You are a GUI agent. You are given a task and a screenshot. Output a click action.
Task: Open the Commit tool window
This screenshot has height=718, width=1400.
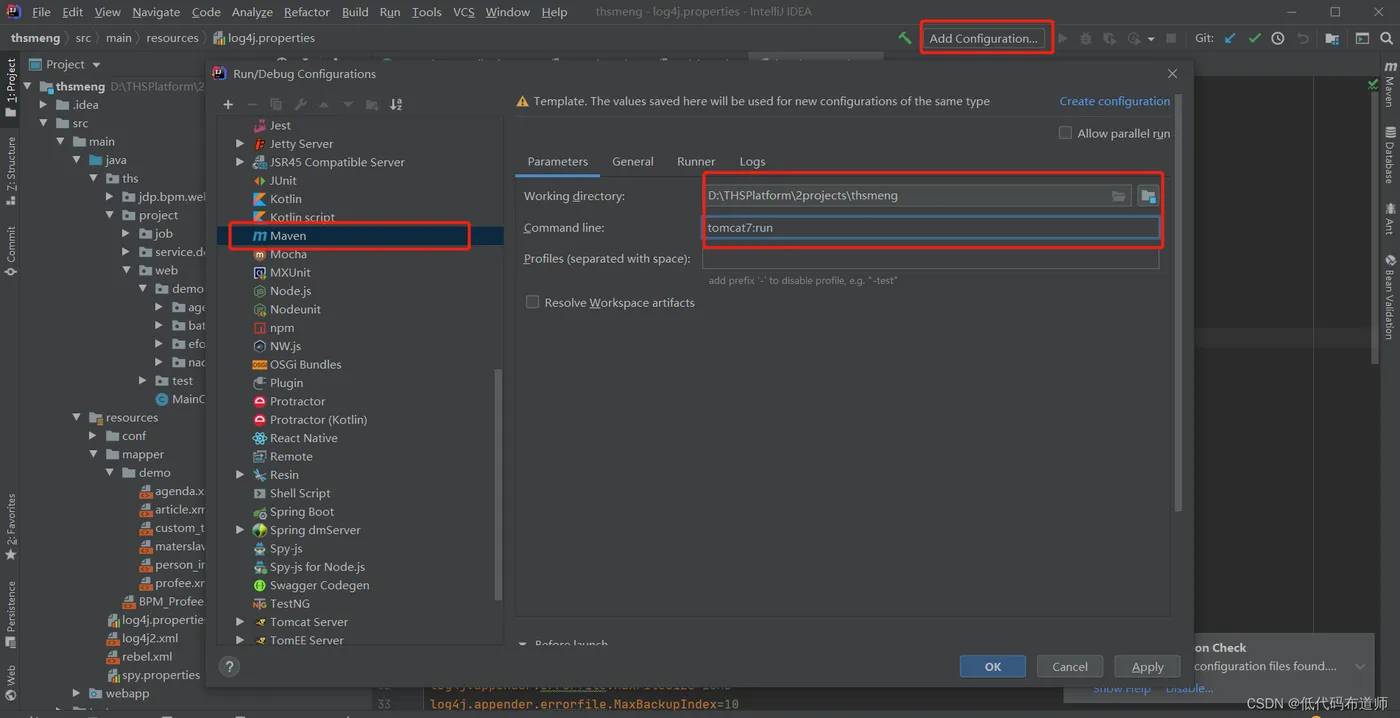(11, 250)
